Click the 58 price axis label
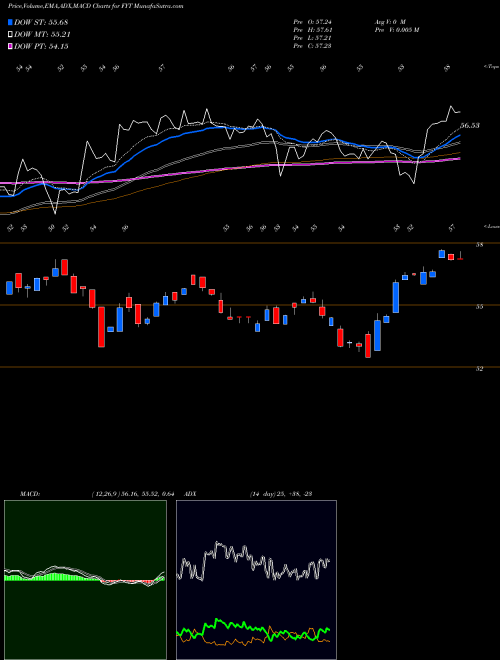The width and height of the screenshot is (500, 660). click(479, 245)
